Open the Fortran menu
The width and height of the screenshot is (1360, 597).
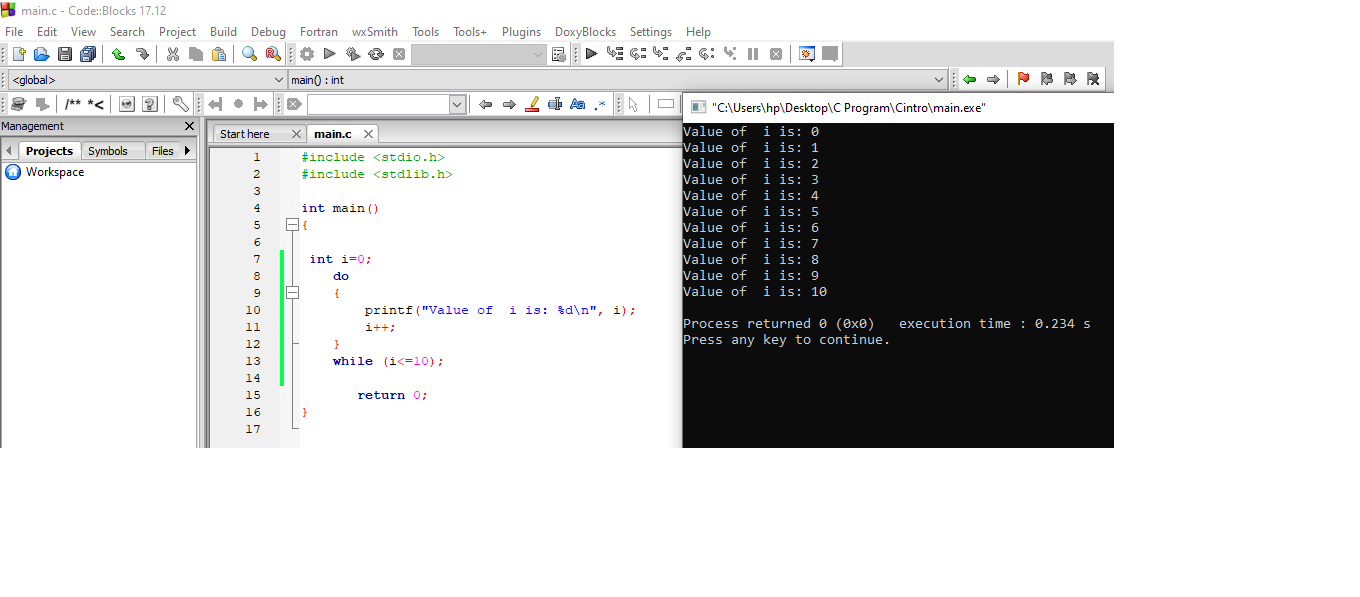pos(318,31)
